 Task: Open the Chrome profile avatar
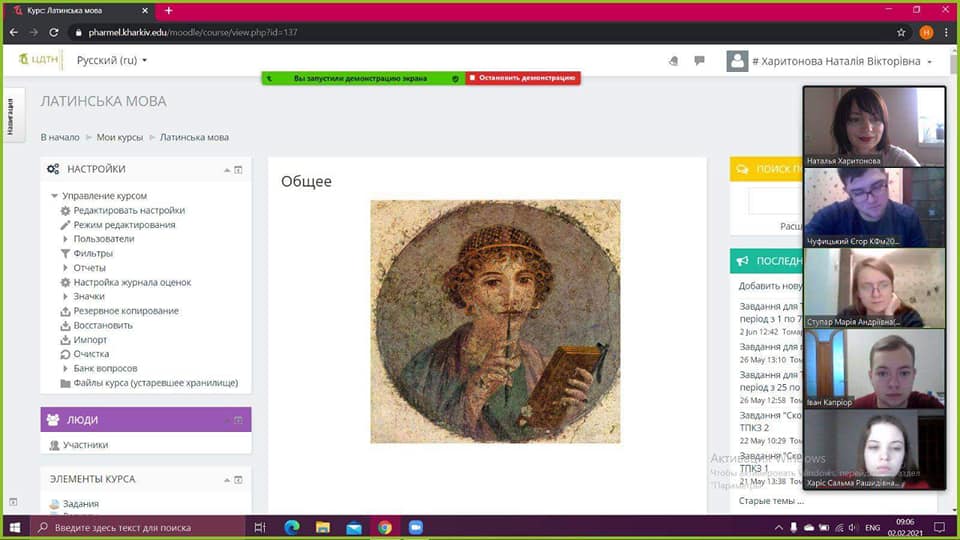926,32
